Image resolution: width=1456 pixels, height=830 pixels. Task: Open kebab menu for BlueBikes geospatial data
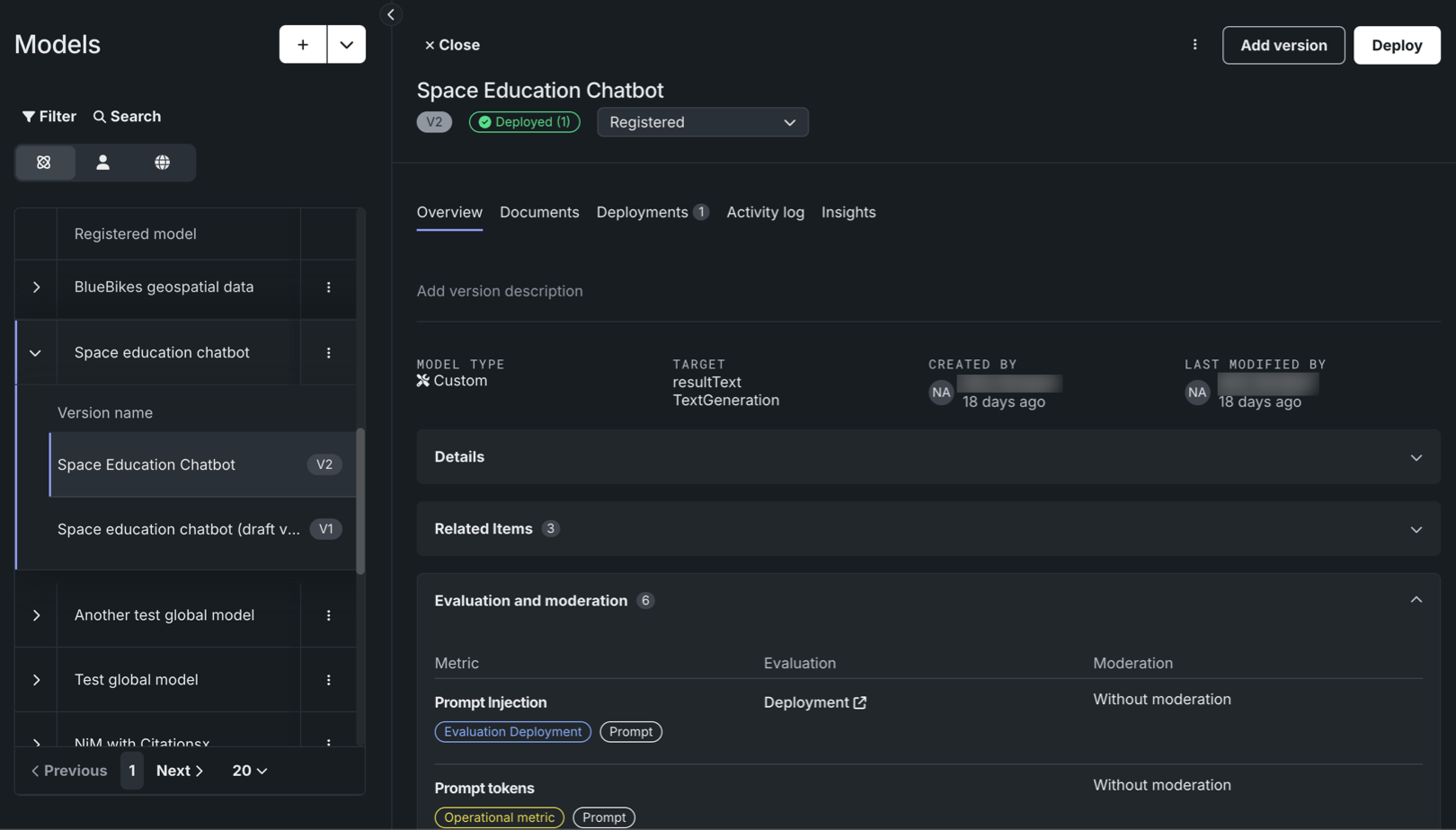328,287
